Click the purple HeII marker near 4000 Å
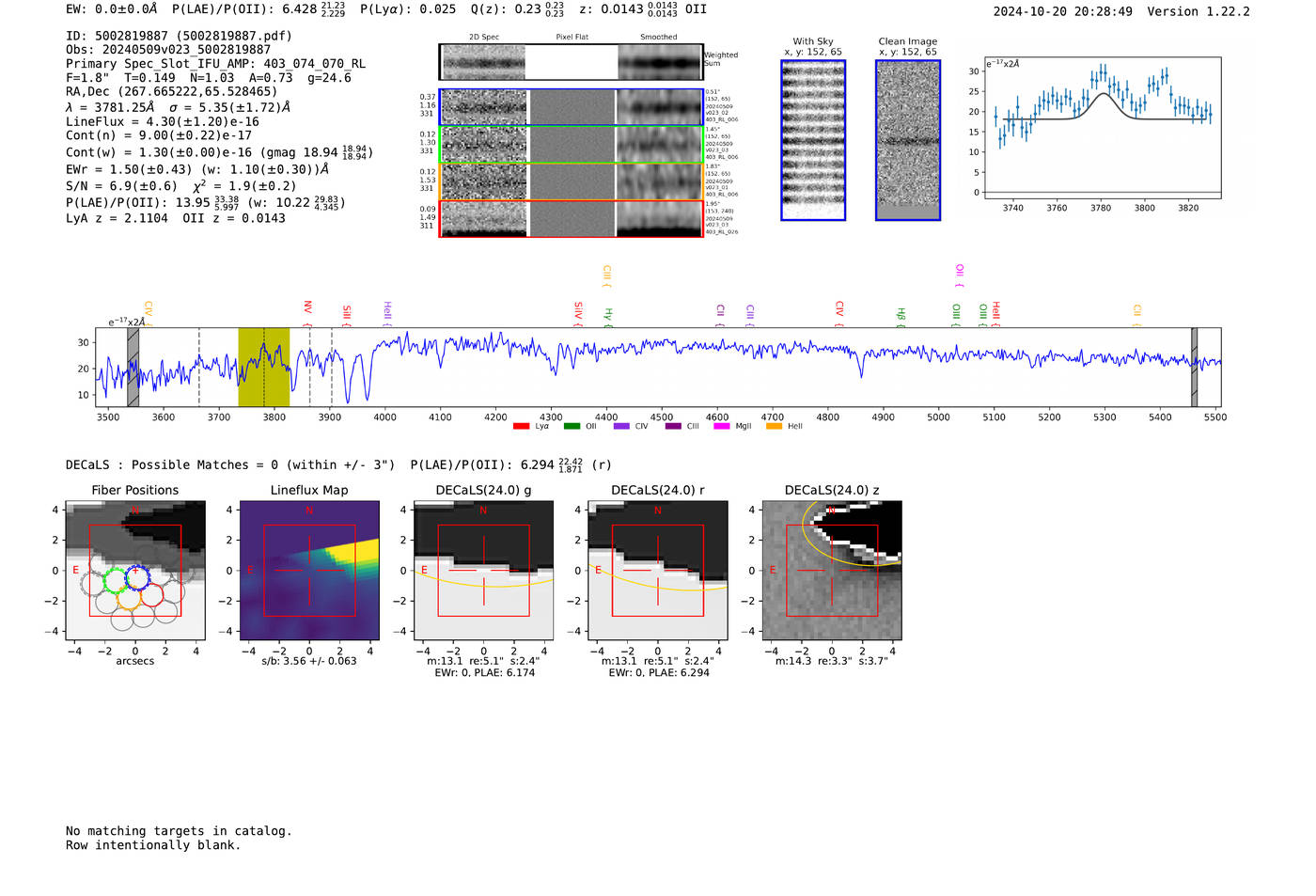This screenshot has width=1316, height=896. 387,310
